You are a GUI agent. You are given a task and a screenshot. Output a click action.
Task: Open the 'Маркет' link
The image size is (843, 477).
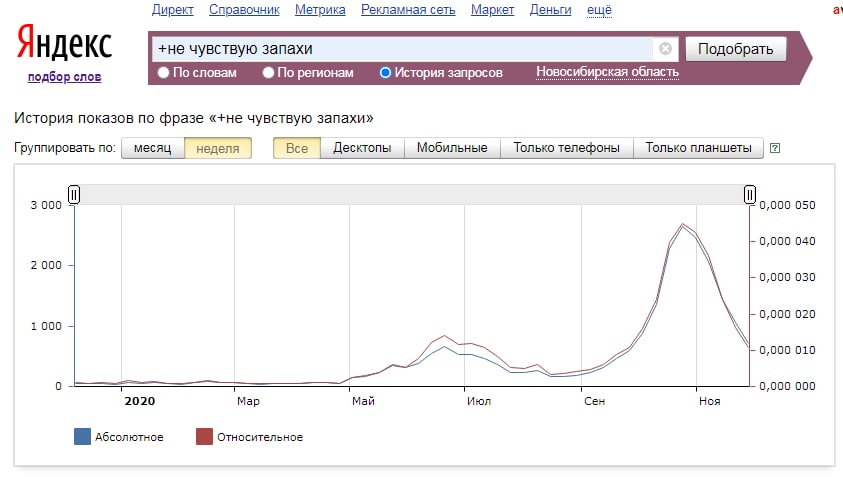point(492,10)
